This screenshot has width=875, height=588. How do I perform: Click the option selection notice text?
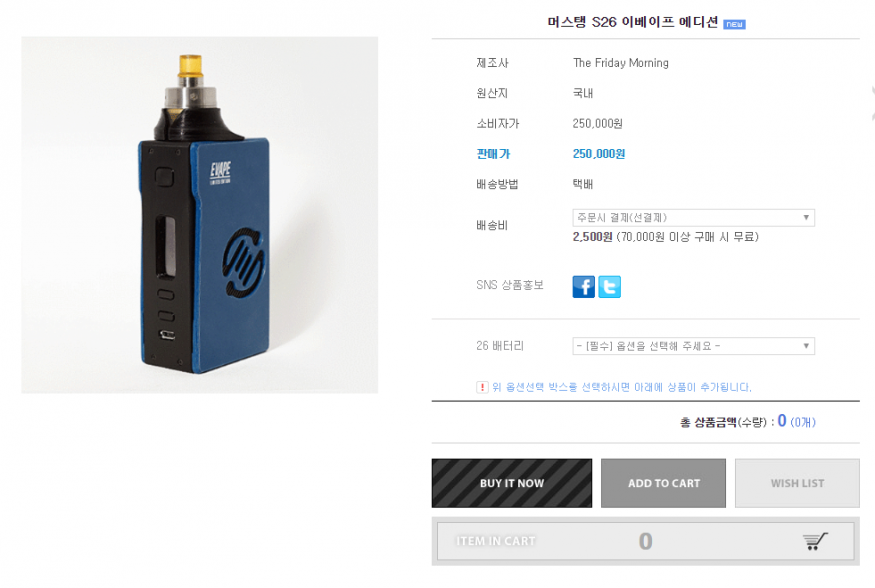(x=622, y=387)
